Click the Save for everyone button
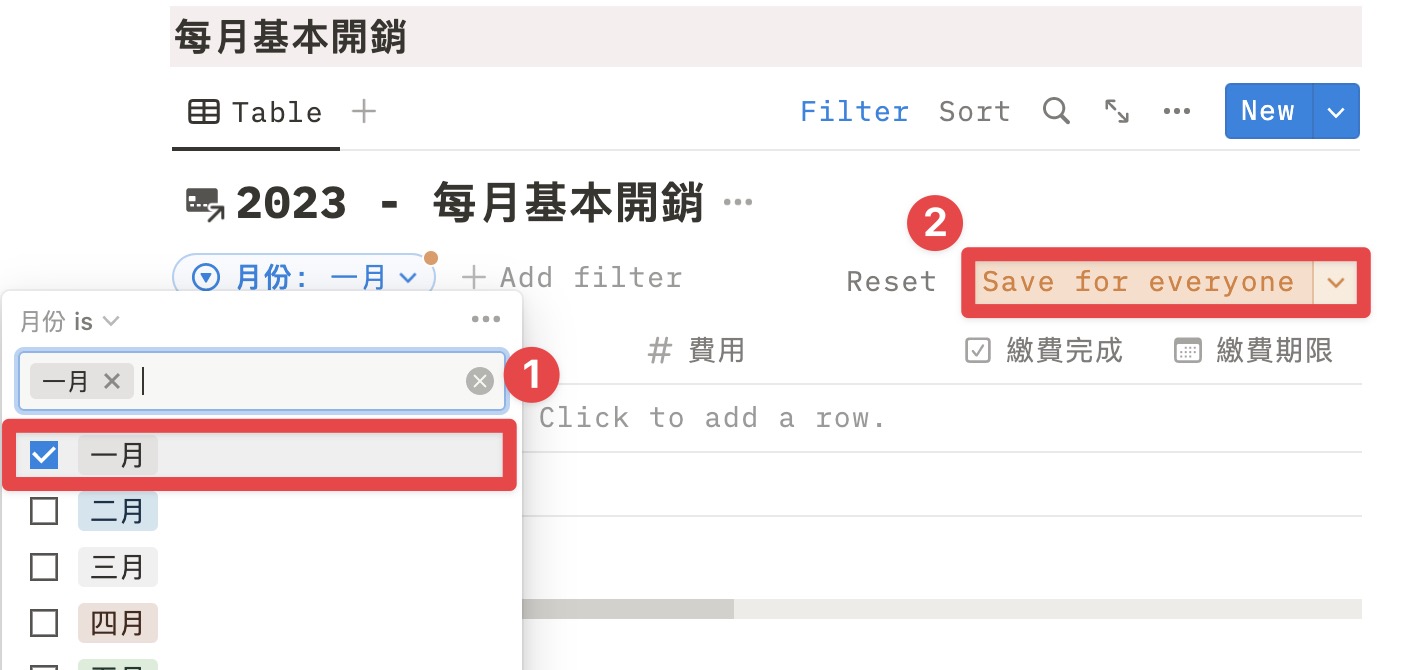The width and height of the screenshot is (1418, 670). click(1138, 283)
